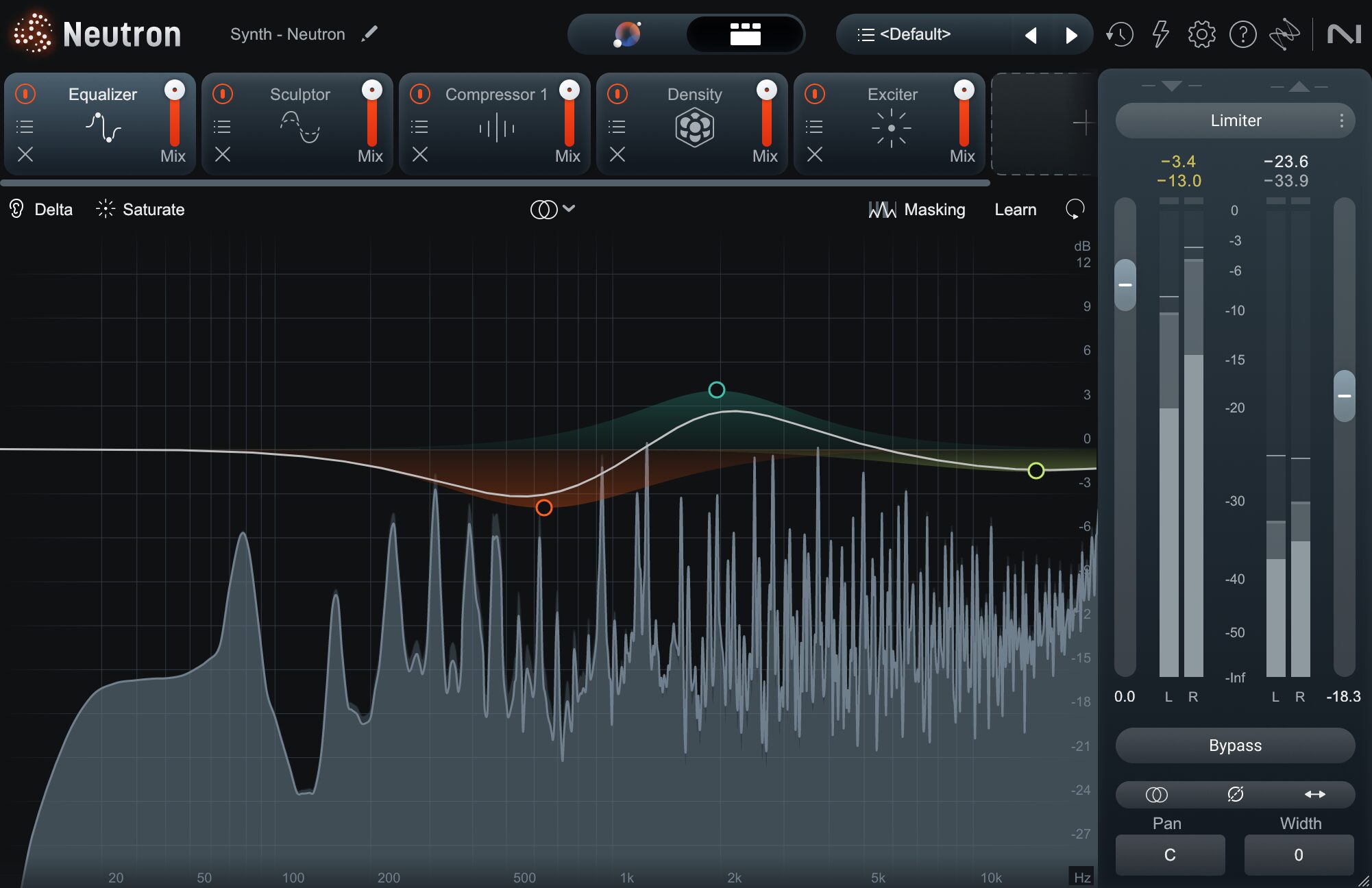Click the Native Instruments logo

pyautogui.click(x=1343, y=34)
